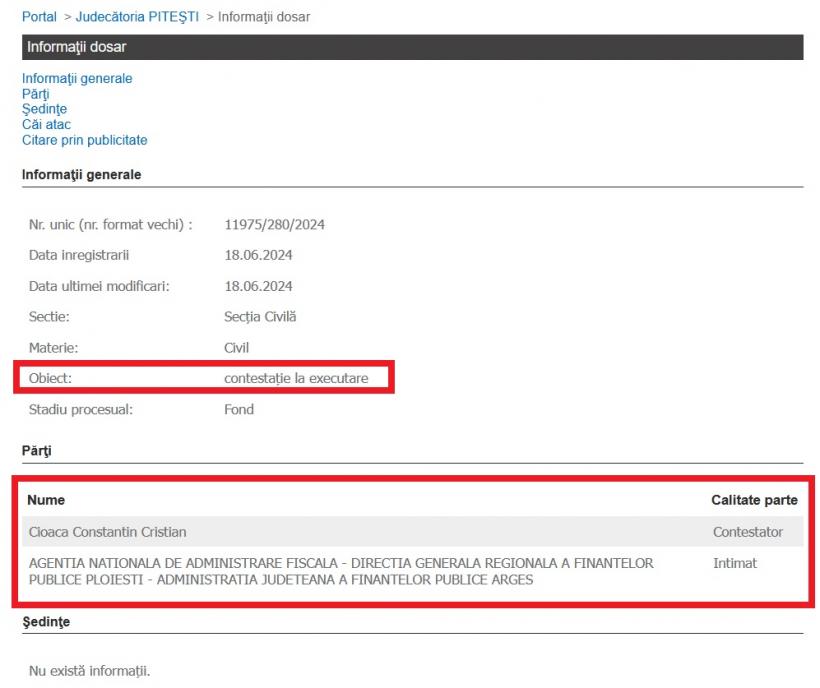Open the Citare prin publicitate link
Screen dimensions: 820x688
(x=84, y=140)
